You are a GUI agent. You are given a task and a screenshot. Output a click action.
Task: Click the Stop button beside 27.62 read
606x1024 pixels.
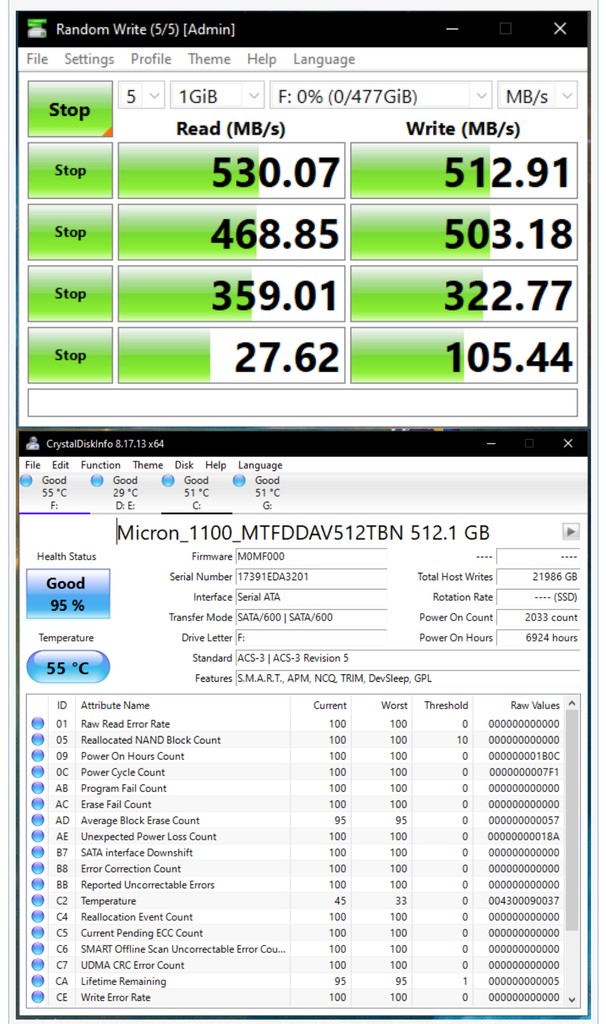[x=70, y=355]
